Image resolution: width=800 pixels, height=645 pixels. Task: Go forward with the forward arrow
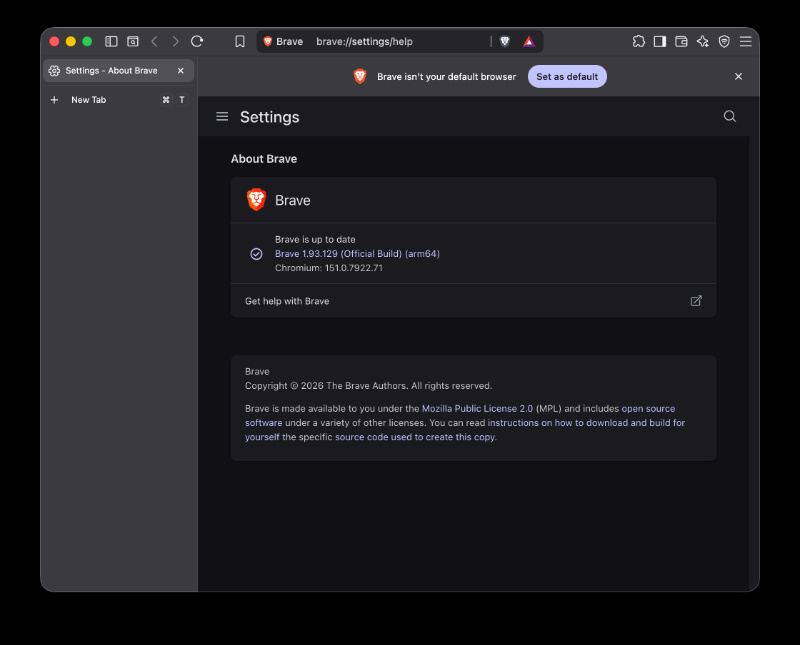tap(176, 41)
